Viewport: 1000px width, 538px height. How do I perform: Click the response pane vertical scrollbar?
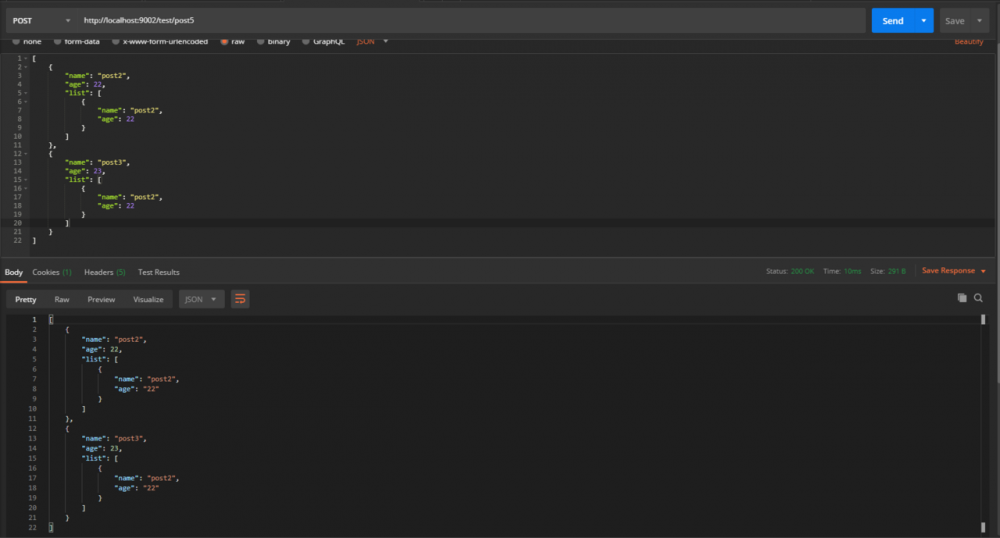pos(983,423)
